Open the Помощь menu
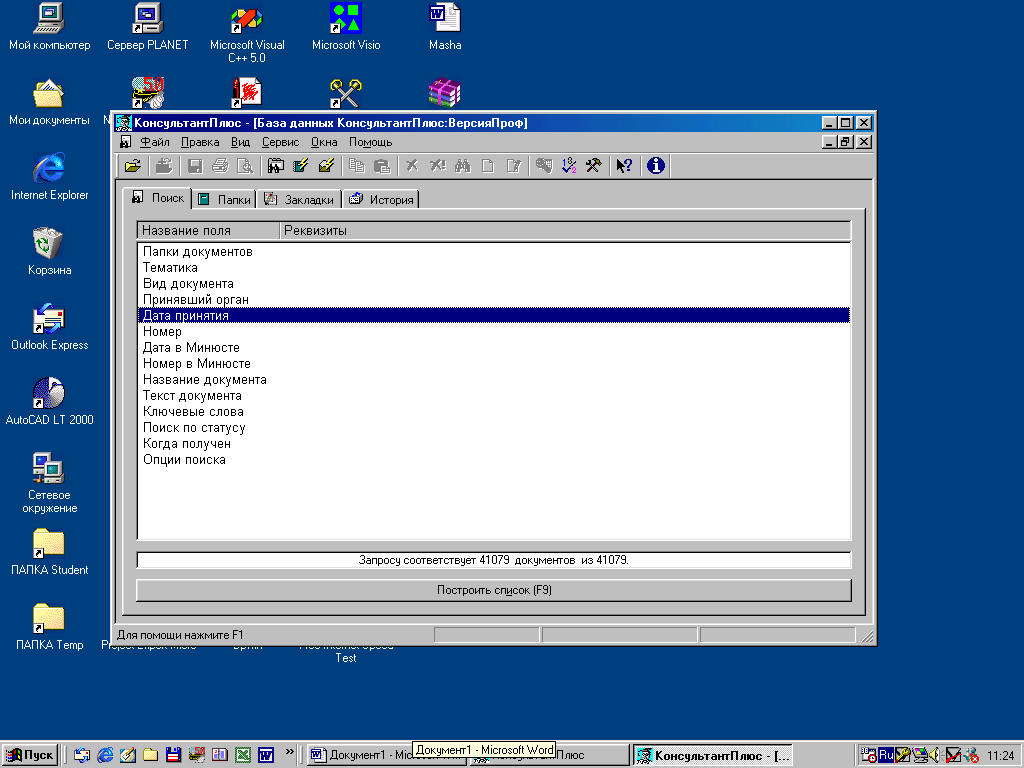Image resolution: width=1024 pixels, height=768 pixels. 370,142
